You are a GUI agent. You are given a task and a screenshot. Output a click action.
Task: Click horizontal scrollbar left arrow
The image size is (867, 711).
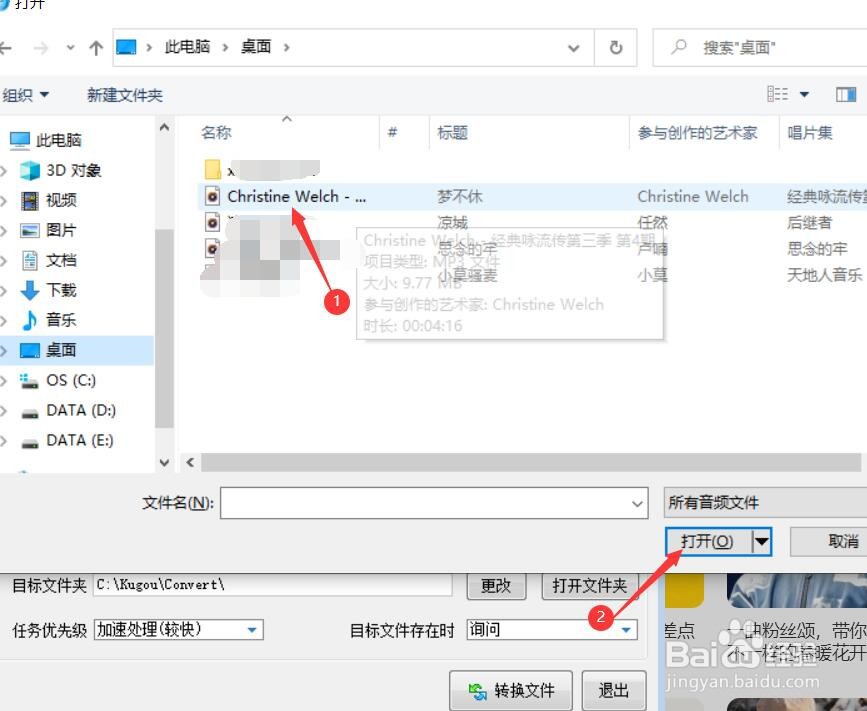coord(190,462)
